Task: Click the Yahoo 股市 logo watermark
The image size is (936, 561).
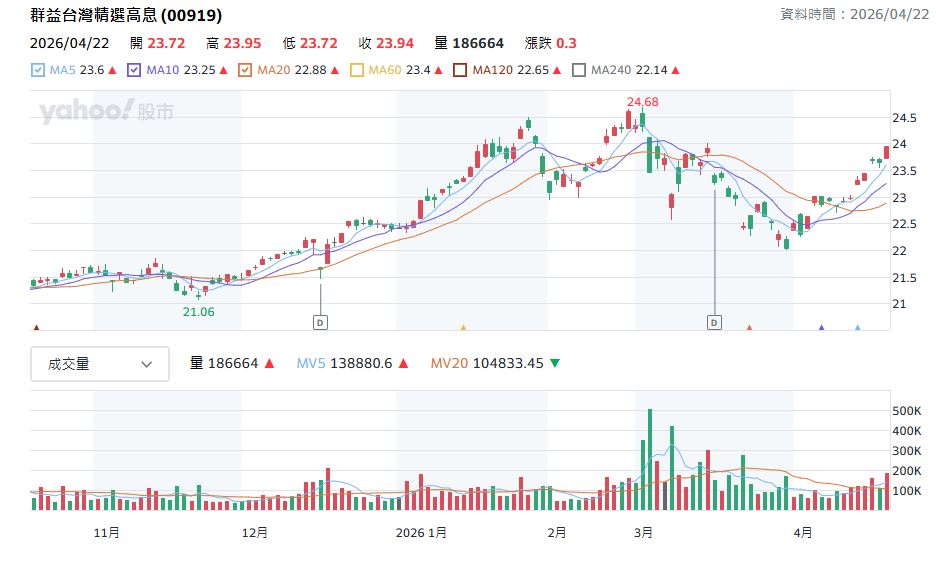Action: click(x=106, y=111)
